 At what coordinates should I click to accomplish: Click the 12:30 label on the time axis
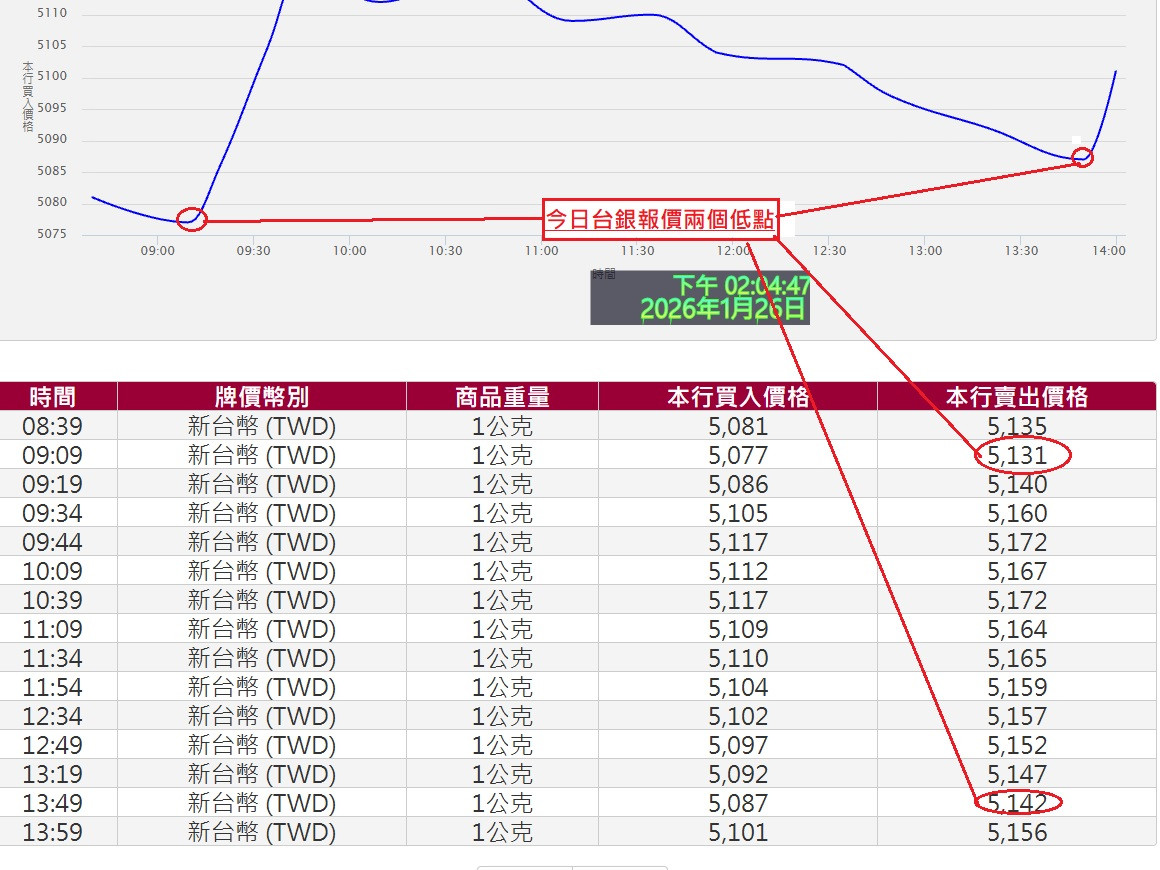[829, 251]
